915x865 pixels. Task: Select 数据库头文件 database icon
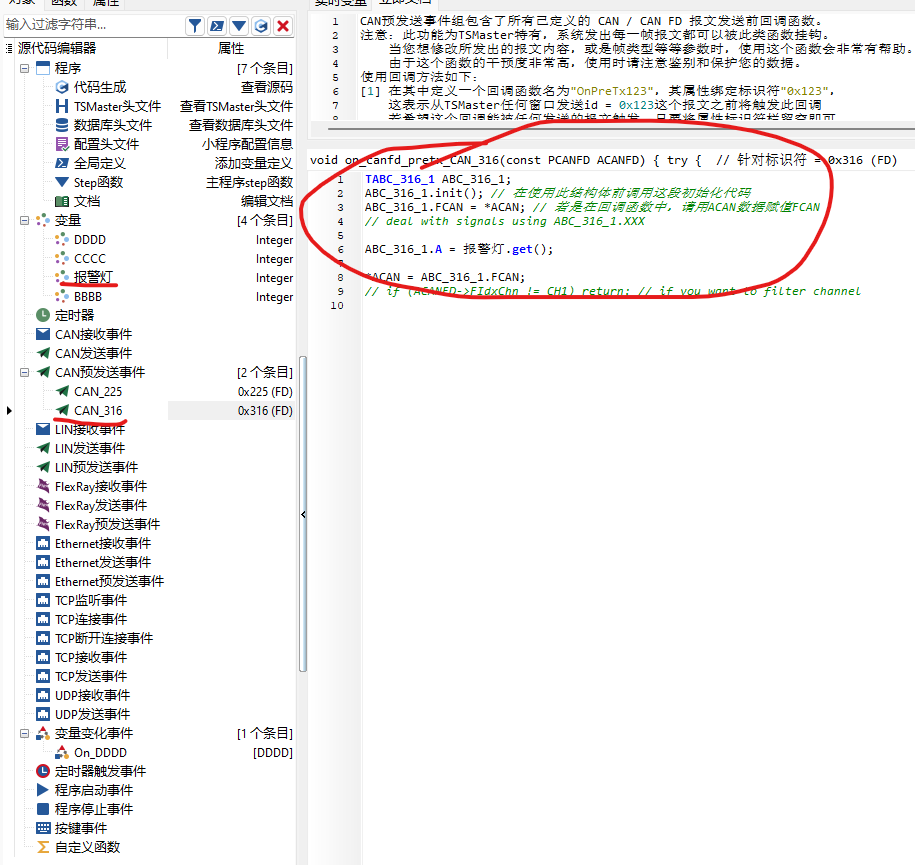coord(62,125)
